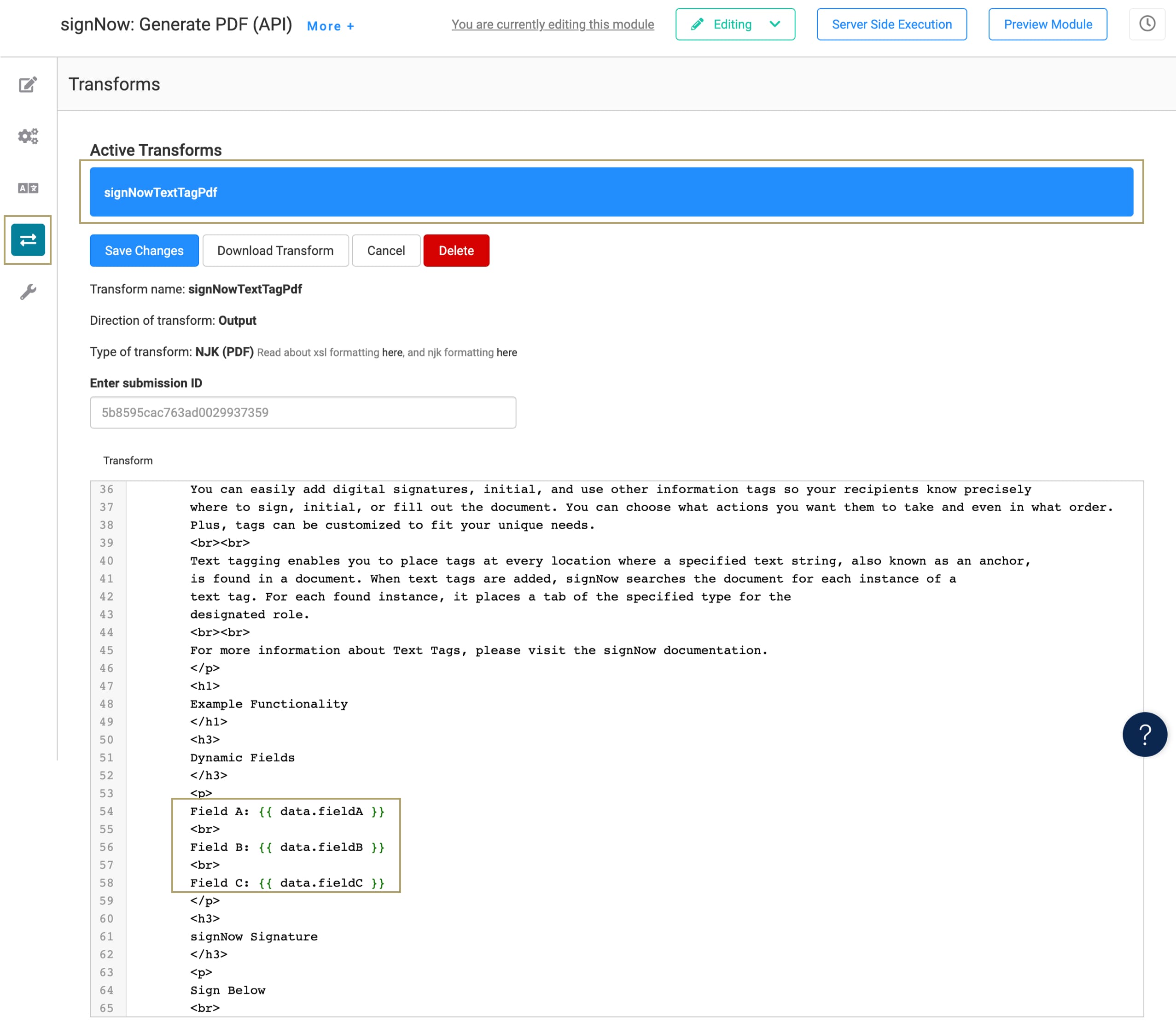The image size is (1176, 1023).
Task: Open the round help question mark button
Action: tap(1144, 734)
